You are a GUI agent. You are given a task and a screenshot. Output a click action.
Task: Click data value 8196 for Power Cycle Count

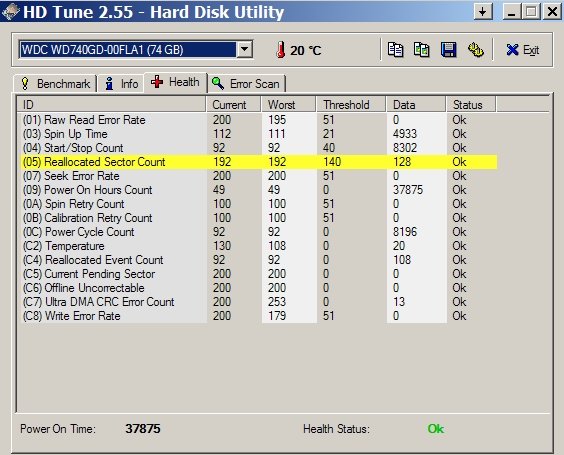405,232
